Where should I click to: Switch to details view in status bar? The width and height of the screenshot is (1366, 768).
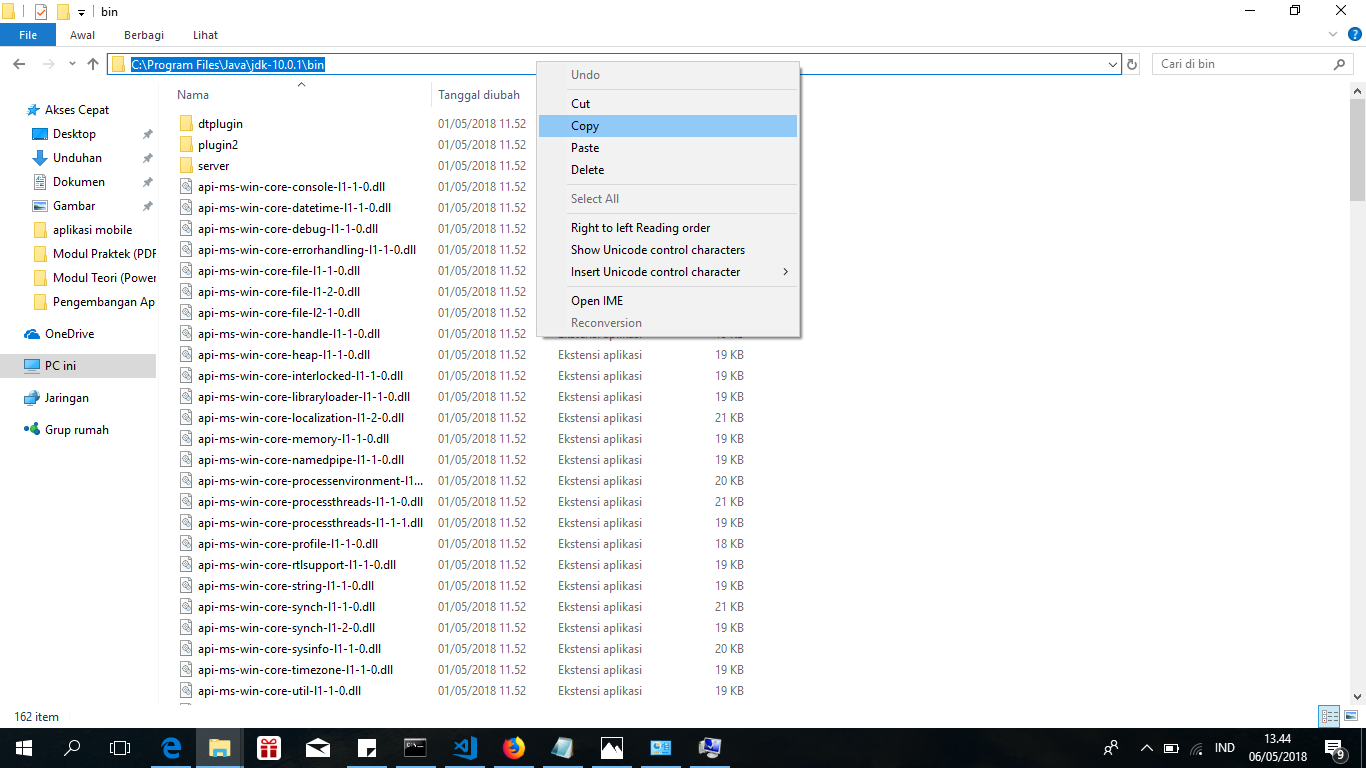click(1330, 716)
